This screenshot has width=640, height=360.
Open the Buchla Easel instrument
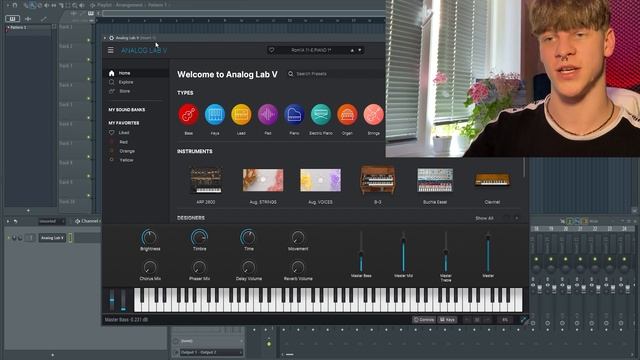coord(435,180)
